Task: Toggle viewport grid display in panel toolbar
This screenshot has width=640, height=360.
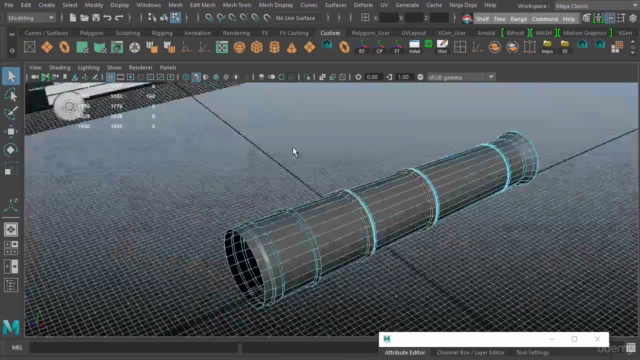Action: 110,77
